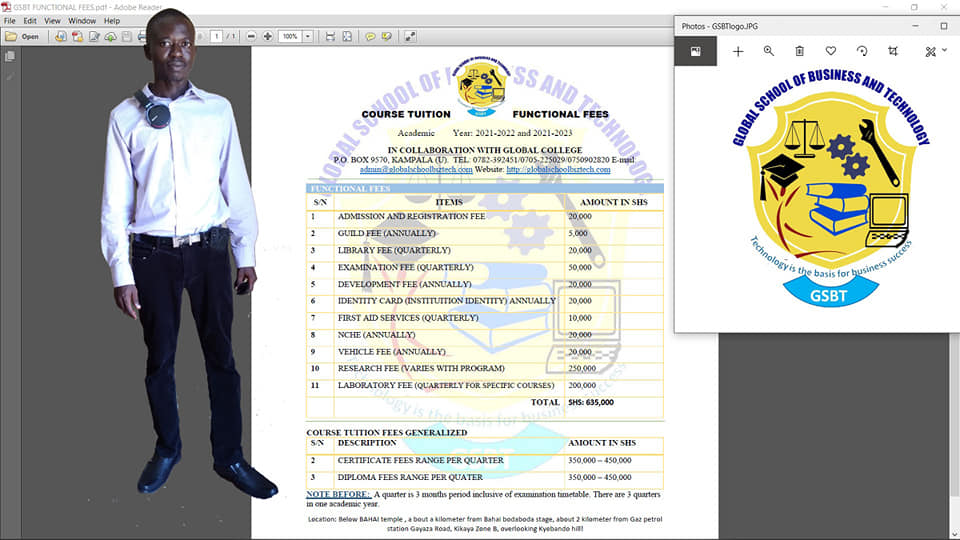Click 'EXAMINATION FEE (QUARTERLY)' row text
Viewport: 960px width, 540px height.
point(405,268)
